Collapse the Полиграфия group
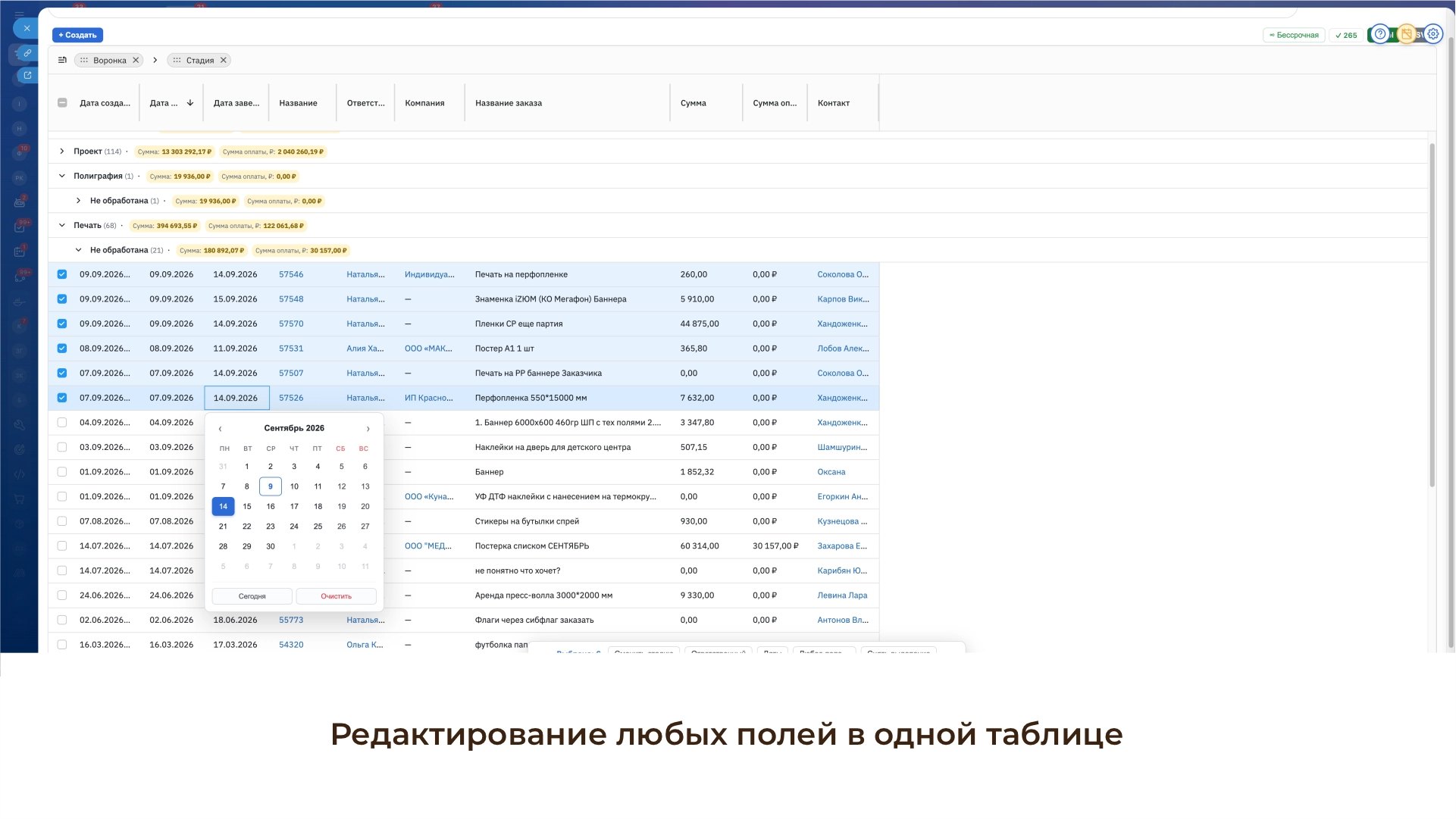 point(62,176)
